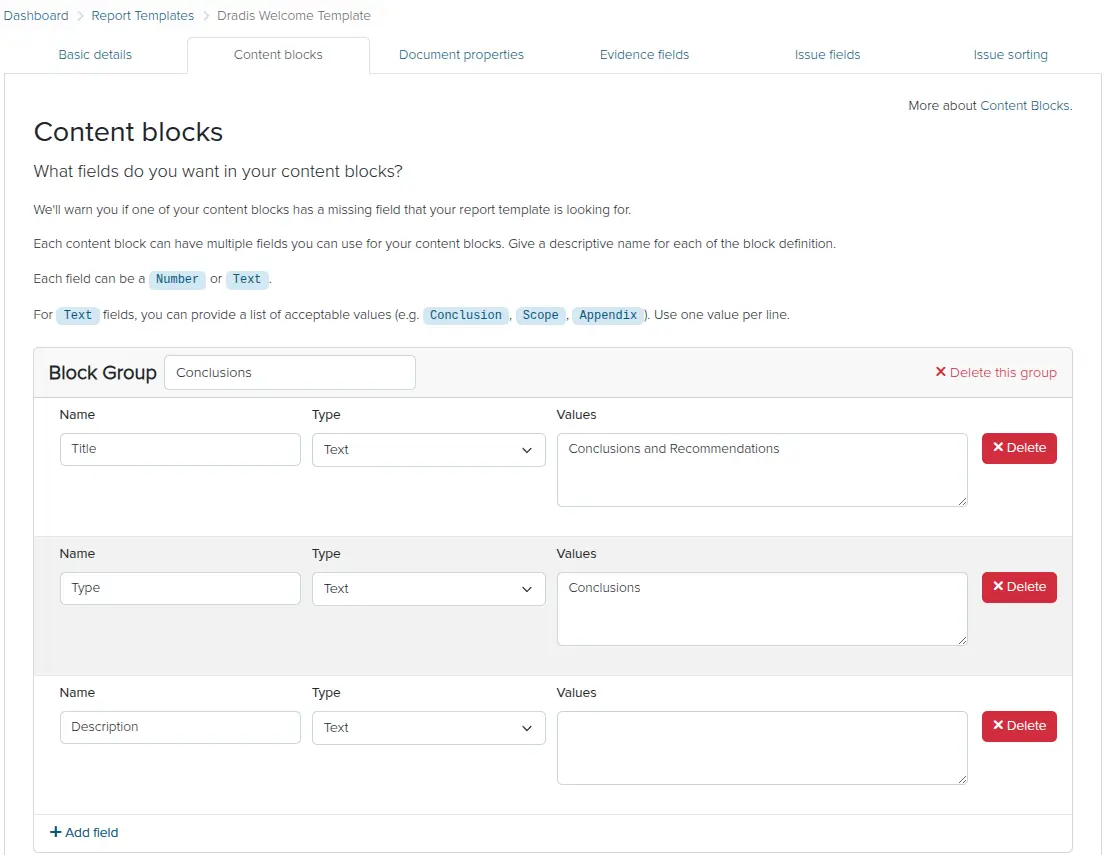This screenshot has width=1107, height=855.
Task: Delete the Type field row
Action: click(1019, 587)
